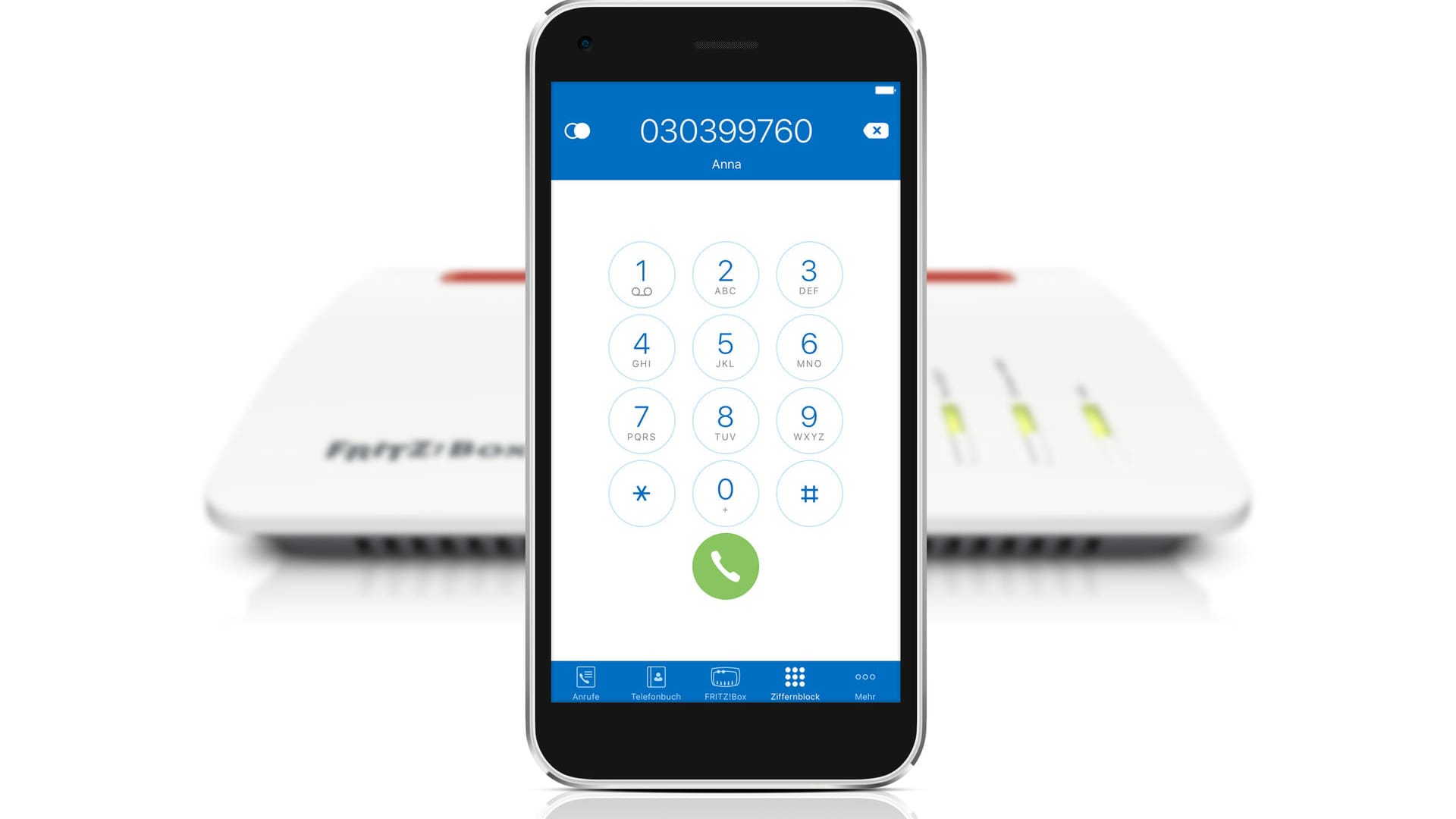Switch to the Anrufe tab
The width and height of the screenshot is (1456, 819).
(585, 684)
